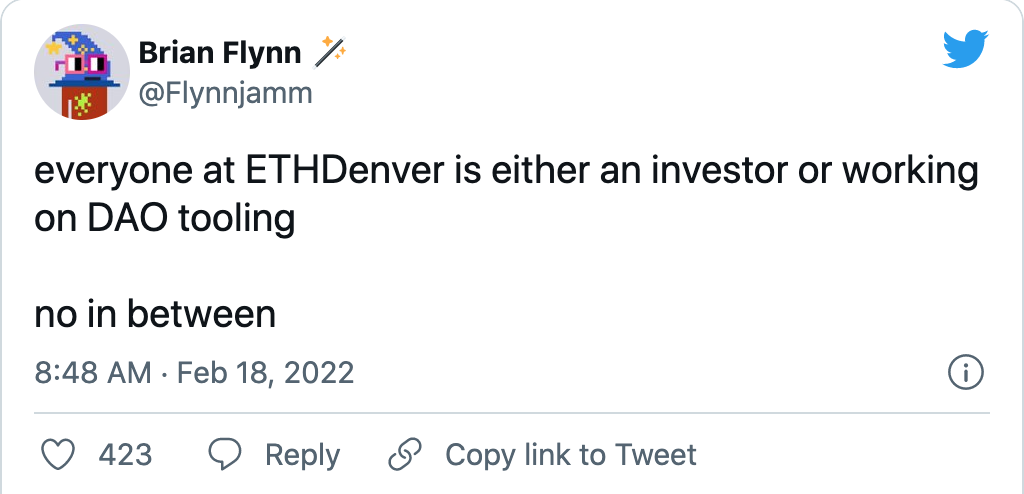Viewport: 1024px width, 494px height.
Task: Click the reply speech bubble icon
Action: (x=223, y=455)
